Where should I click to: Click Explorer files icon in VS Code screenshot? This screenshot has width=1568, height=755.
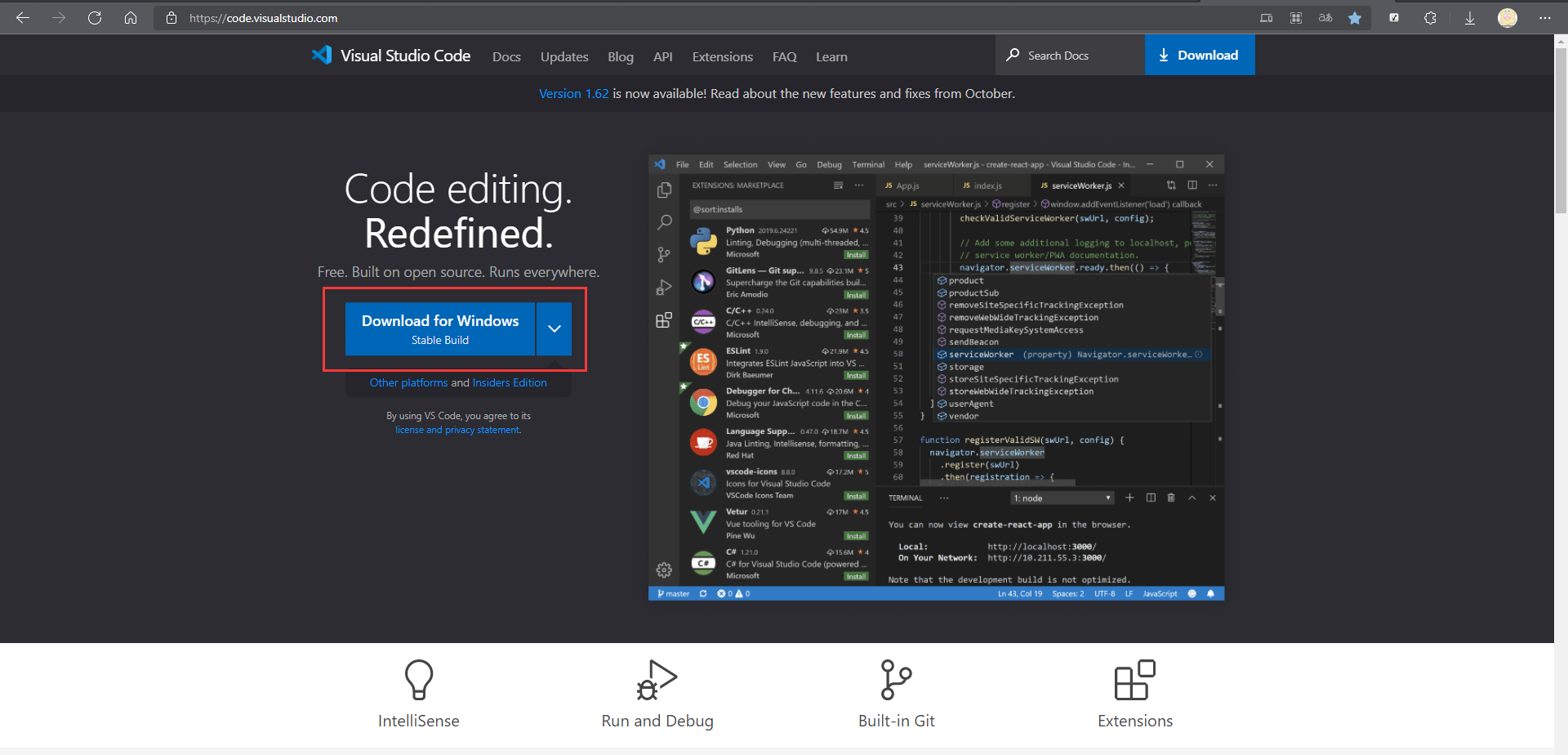point(664,190)
